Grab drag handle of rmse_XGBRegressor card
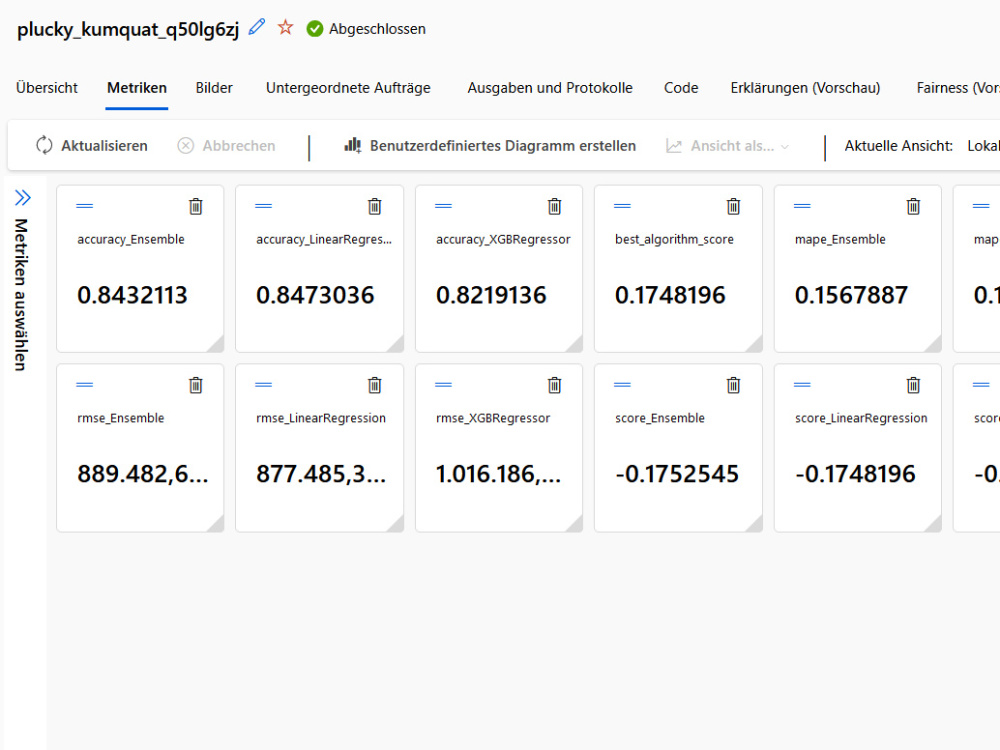 coord(443,385)
